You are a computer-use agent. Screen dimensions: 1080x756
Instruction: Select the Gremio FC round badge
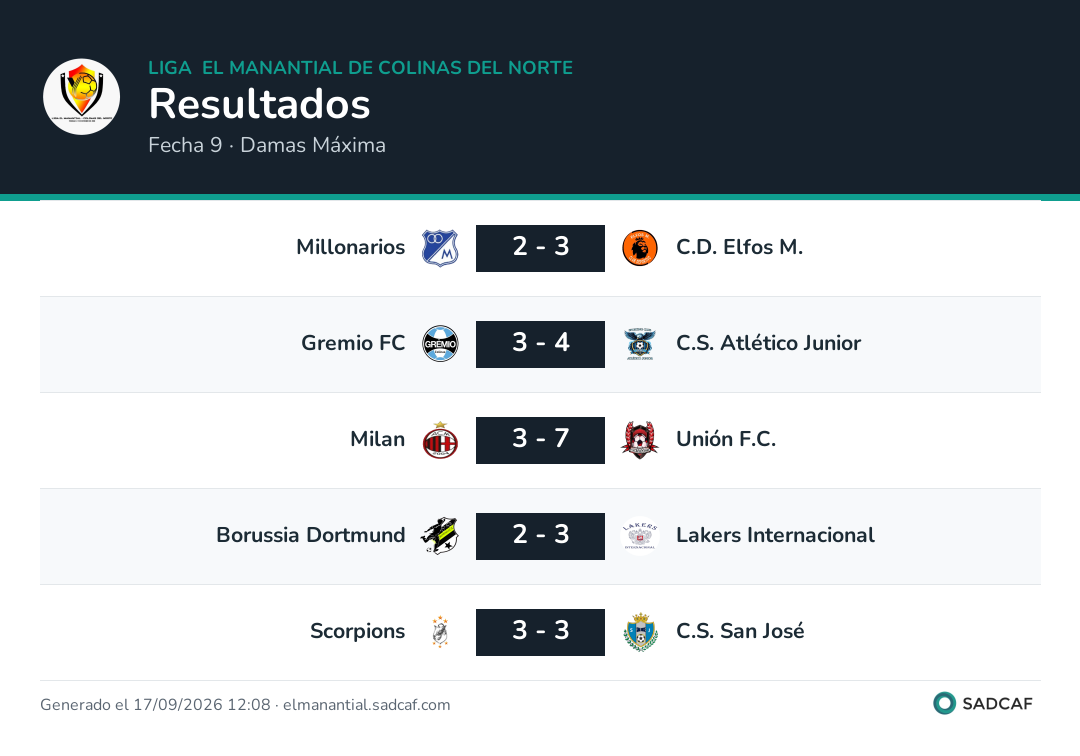coord(440,344)
